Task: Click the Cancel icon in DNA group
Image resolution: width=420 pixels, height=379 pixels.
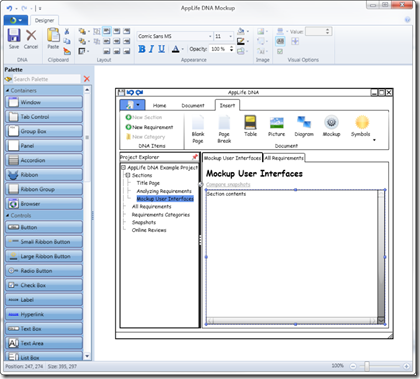Action: point(31,35)
